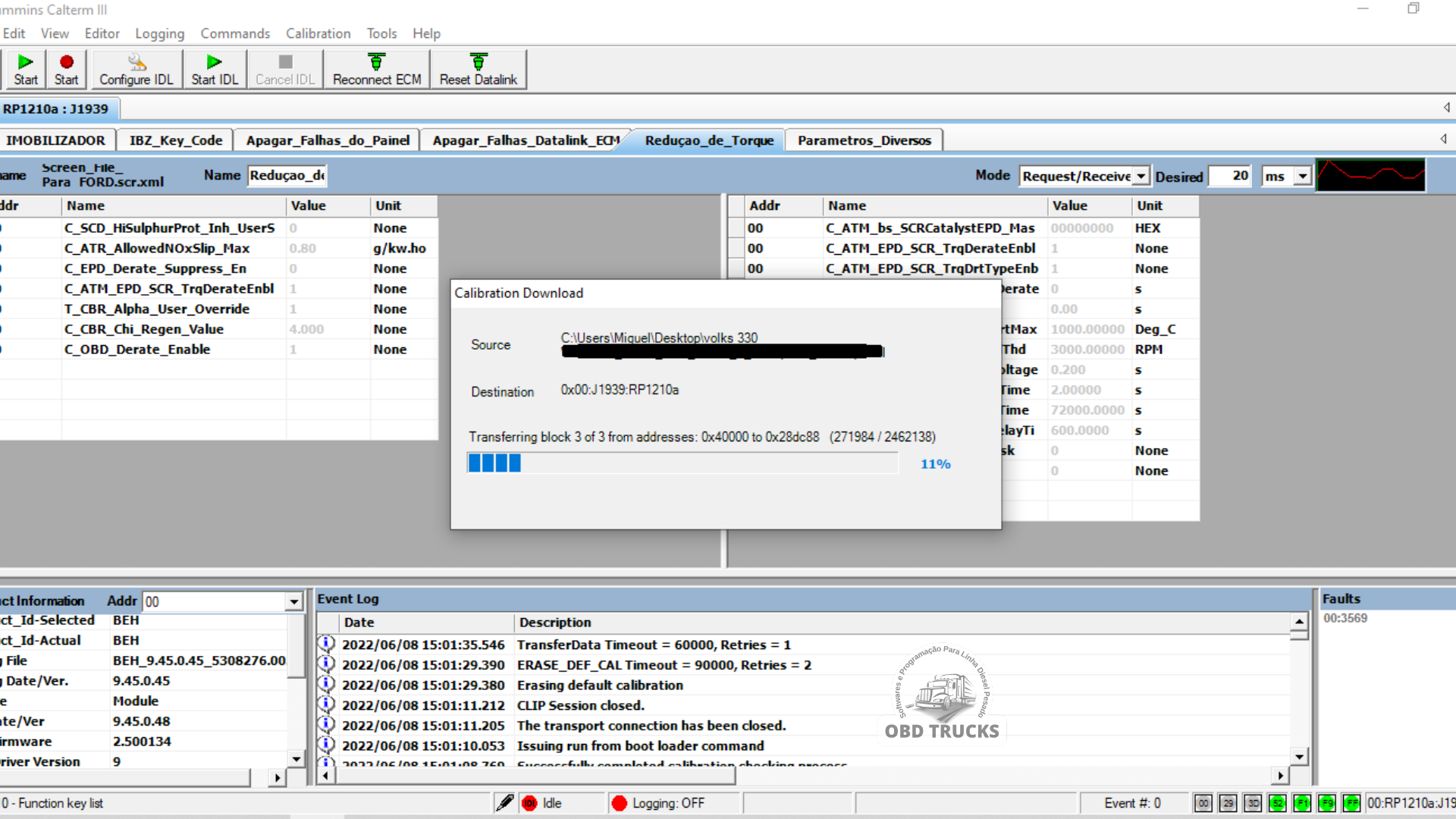Click the red Logging OFF indicator
Image resolution: width=1456 pixels, height=819 pixels.
click(619, 803)
